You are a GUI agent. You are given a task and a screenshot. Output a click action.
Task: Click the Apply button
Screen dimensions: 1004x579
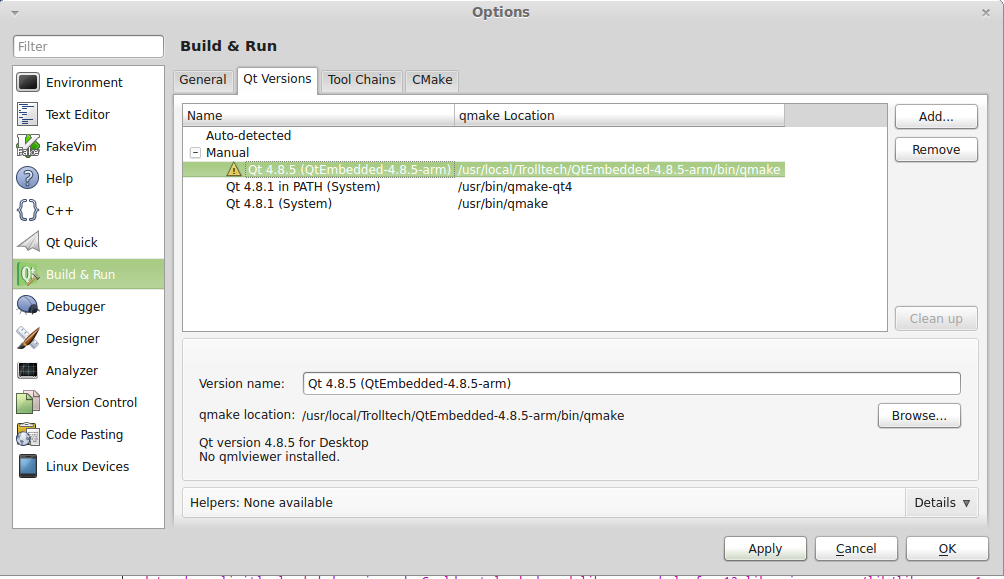(765, 549)
